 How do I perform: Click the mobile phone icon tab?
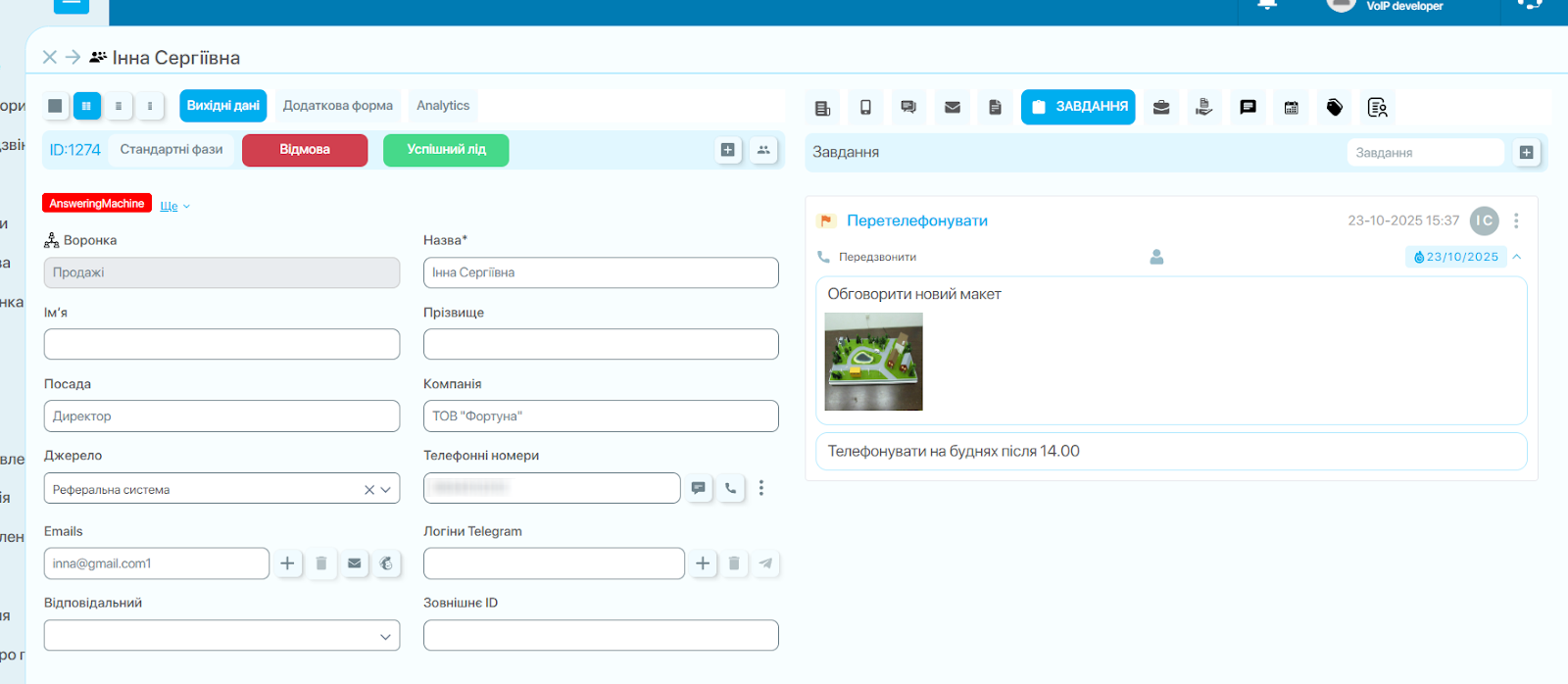[865, 107]
